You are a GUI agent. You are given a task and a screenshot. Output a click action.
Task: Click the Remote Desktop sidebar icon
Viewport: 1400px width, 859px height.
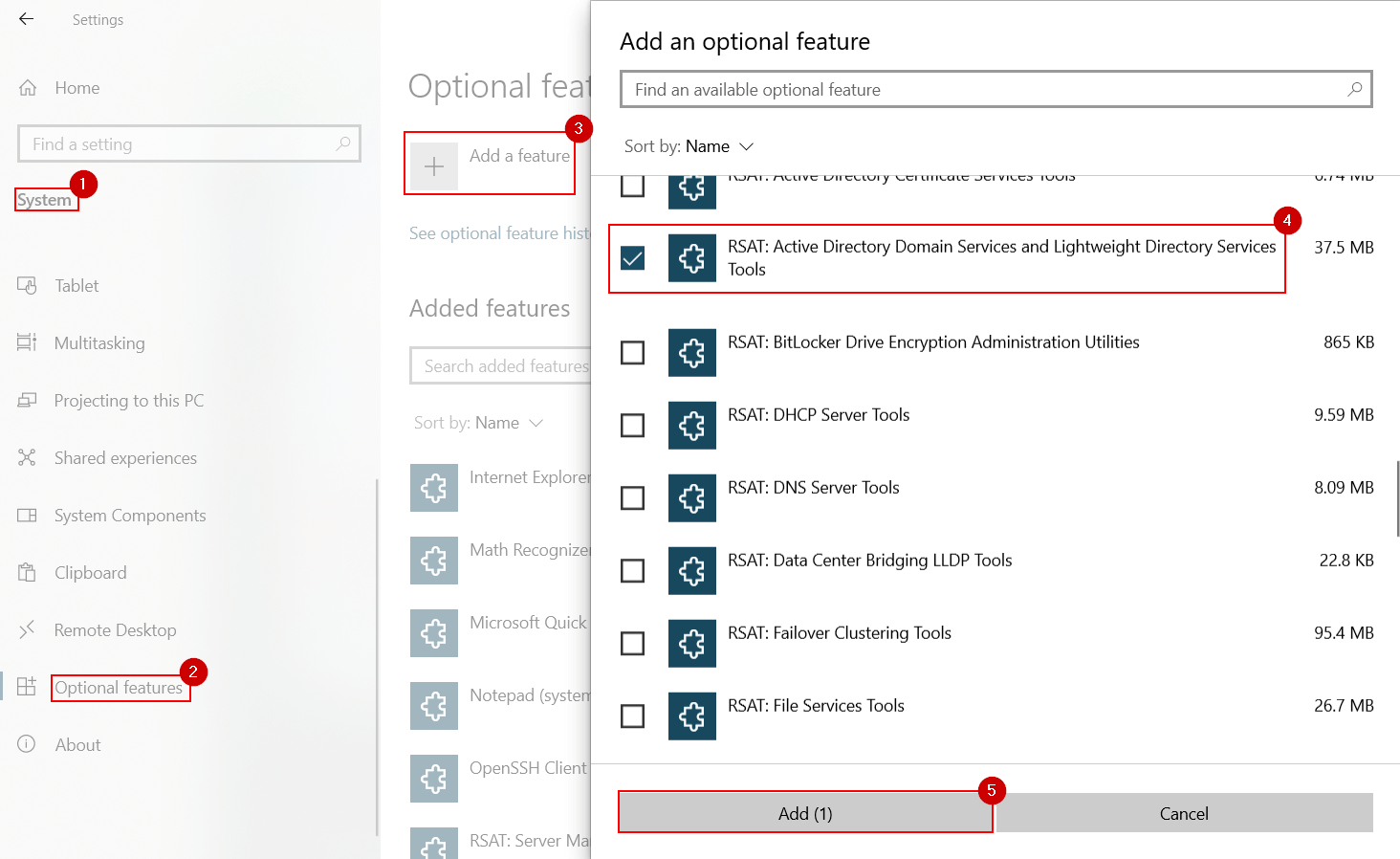pyautogui.click(x=27, y=629)
